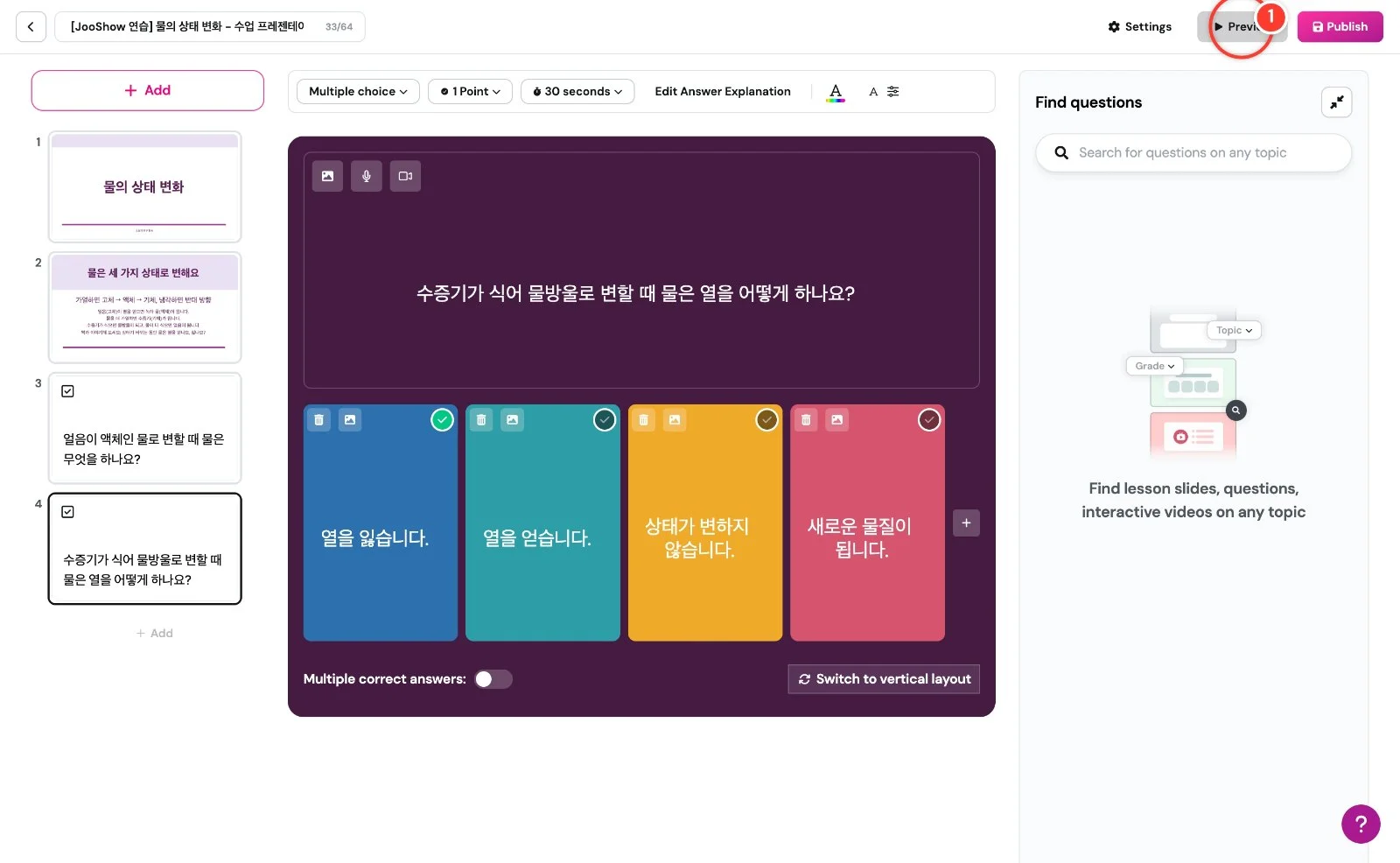Switch to vertical layout
The width and height of the screenshot is (1400, 863).
click(884, 679)
